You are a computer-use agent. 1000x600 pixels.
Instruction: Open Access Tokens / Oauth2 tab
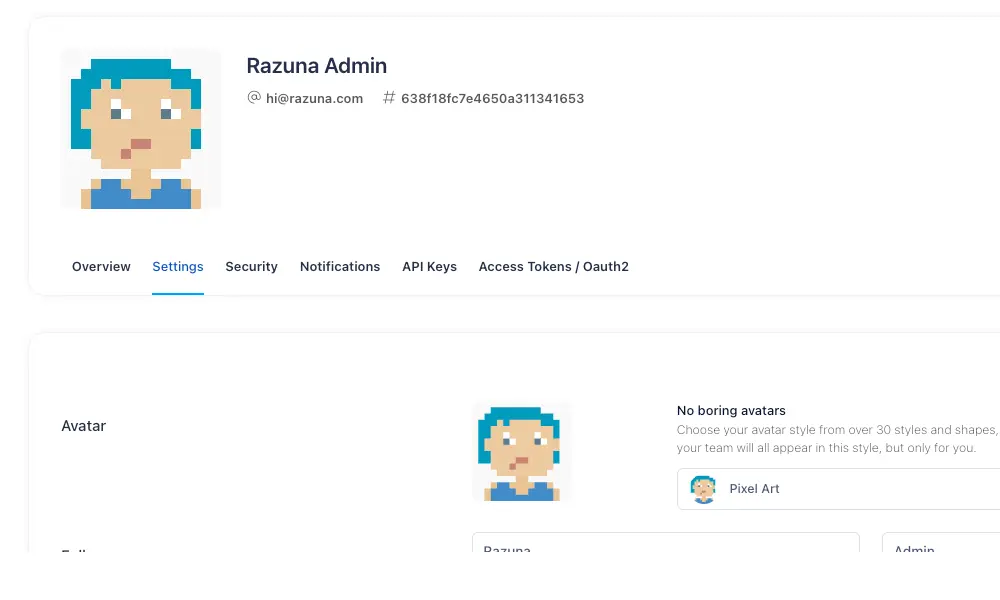click(554, 267)
